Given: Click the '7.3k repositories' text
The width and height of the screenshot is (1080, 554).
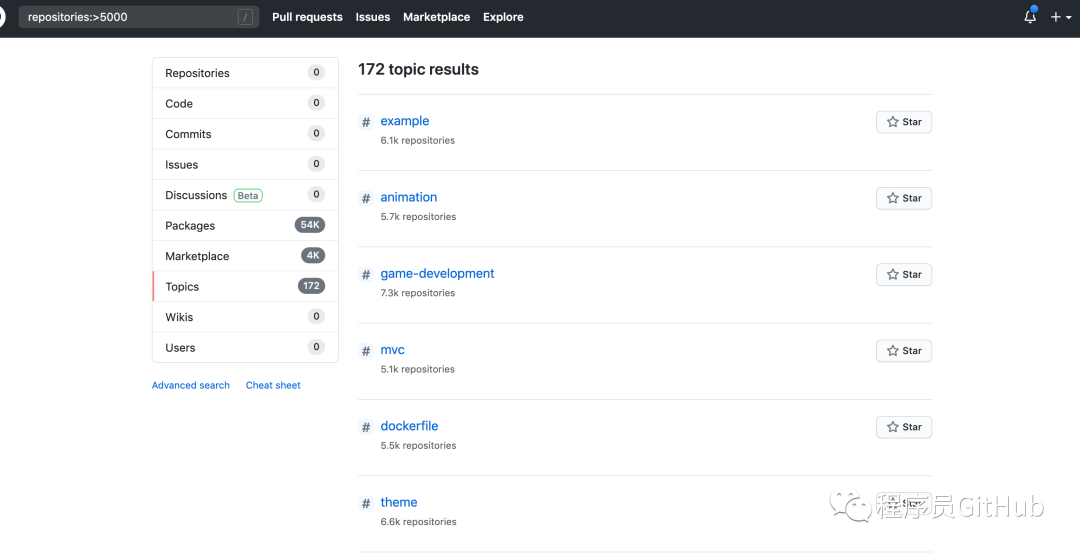Looking at the screenshot, I should click(x=417, y=293).
